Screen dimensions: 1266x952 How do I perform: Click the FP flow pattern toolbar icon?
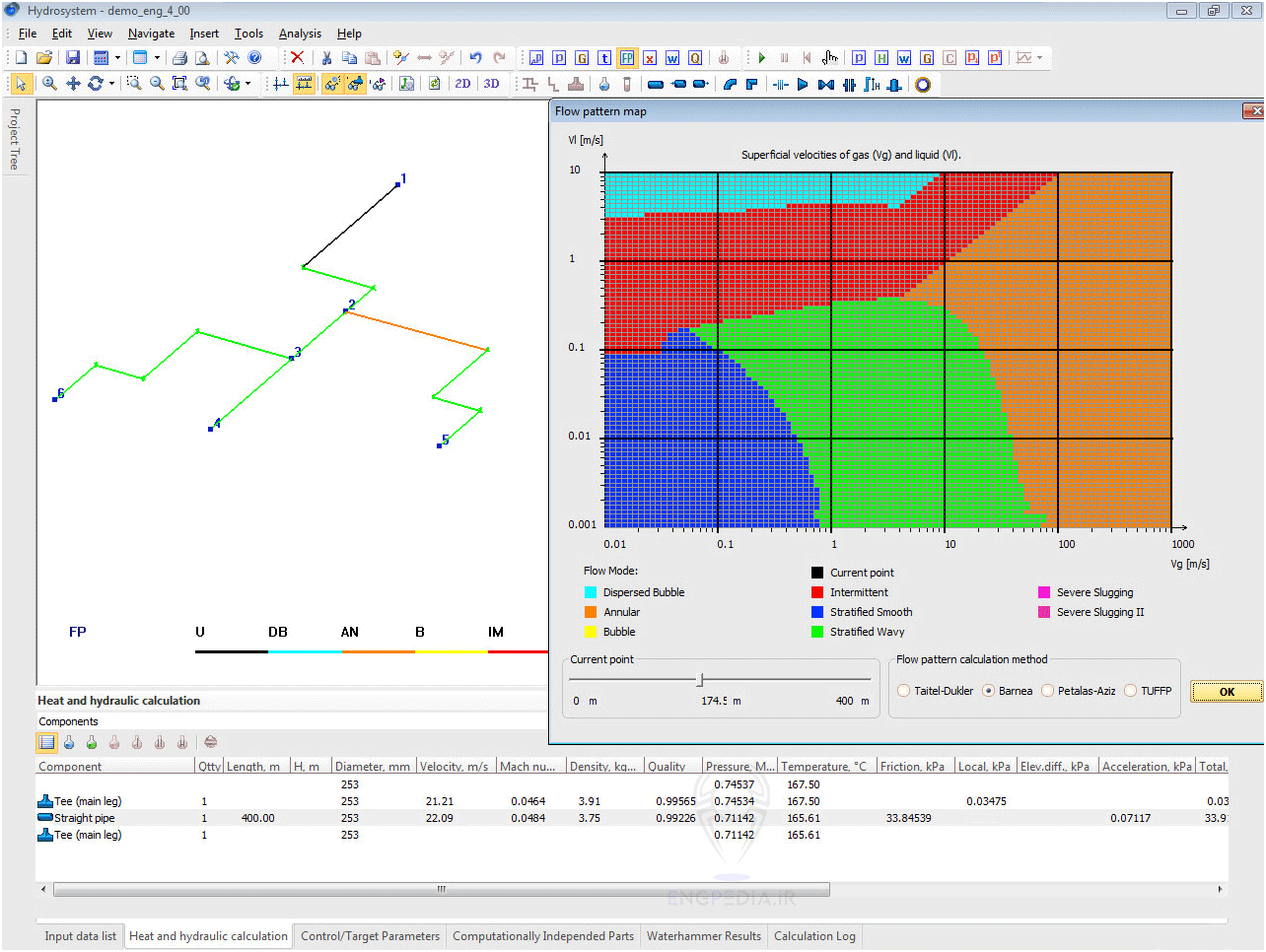click(x=627, y=58)
